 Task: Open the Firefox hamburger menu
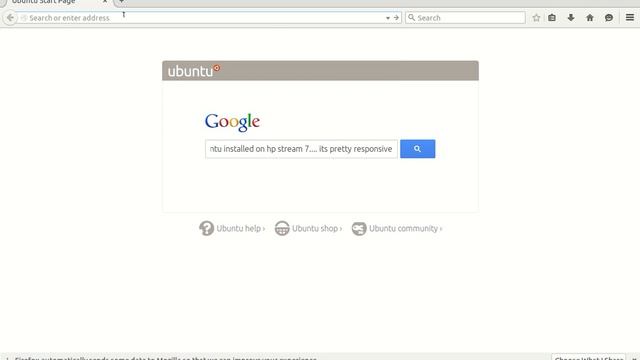(x=630, y=18)
